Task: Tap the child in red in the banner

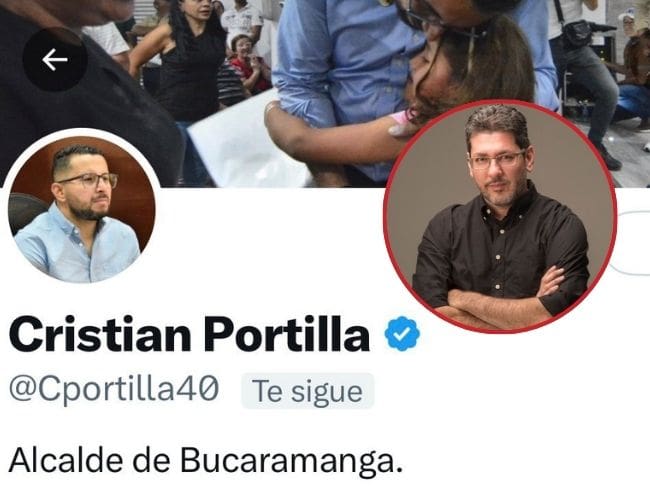Action: (249, 68)
